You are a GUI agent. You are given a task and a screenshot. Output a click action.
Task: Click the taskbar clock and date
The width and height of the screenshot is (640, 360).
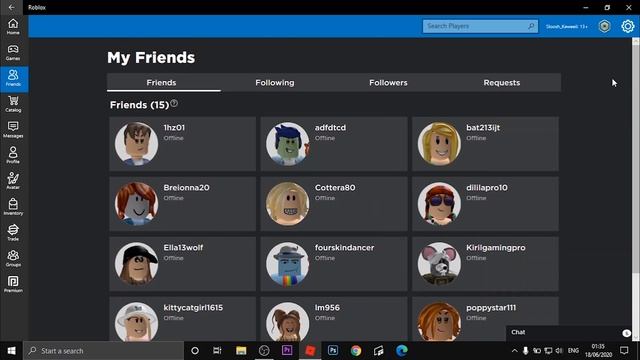598,351
